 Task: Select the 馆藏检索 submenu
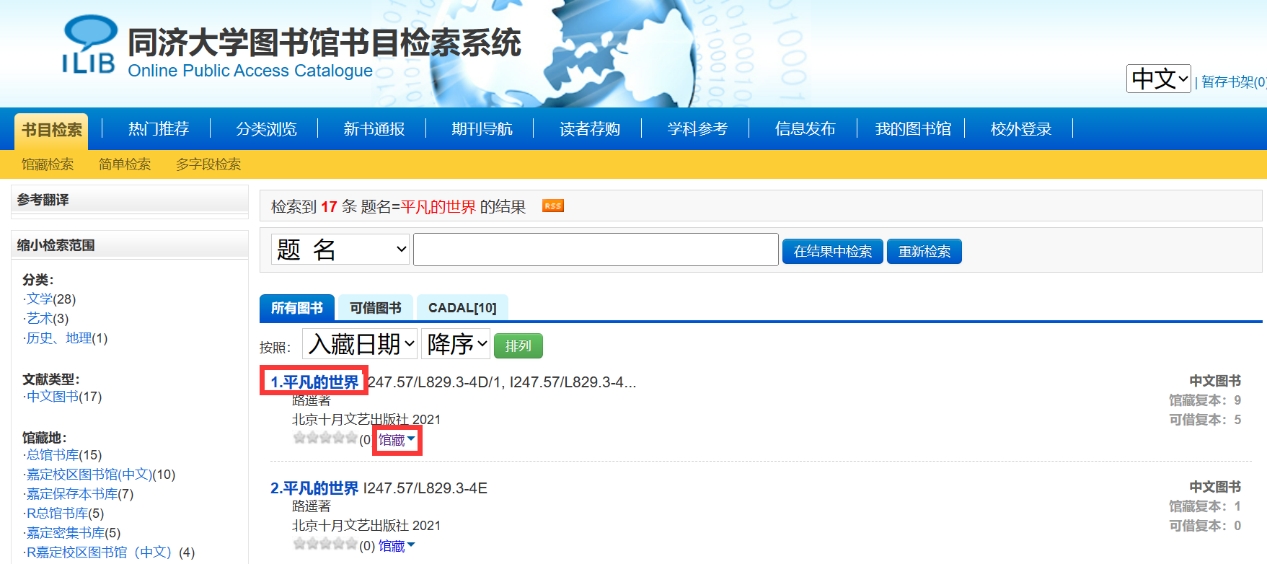[48, 164]
